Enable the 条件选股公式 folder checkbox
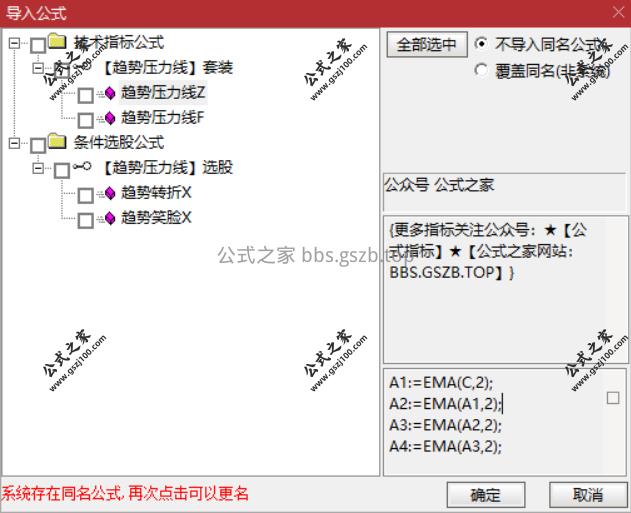 38,145
